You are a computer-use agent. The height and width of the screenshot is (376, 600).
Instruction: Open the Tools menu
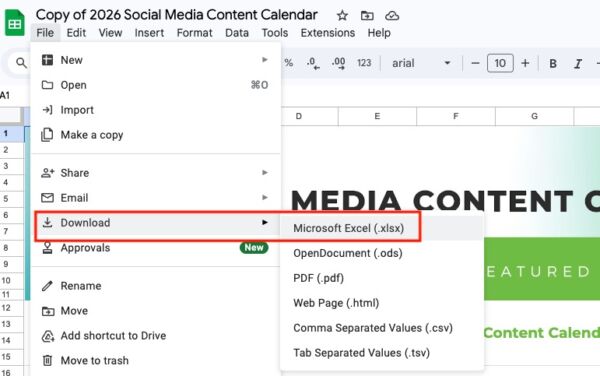[275, 33]
